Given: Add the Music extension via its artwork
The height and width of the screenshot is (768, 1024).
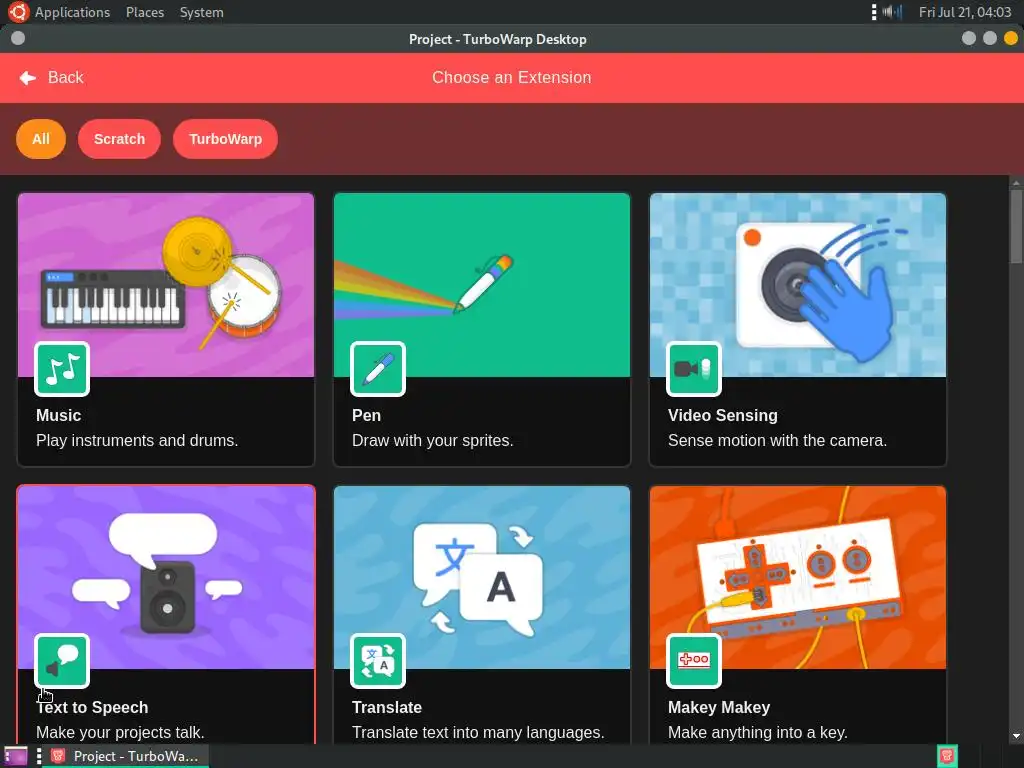Looking at the screenshot, I should pyautogui.click(x=166, y=285).
